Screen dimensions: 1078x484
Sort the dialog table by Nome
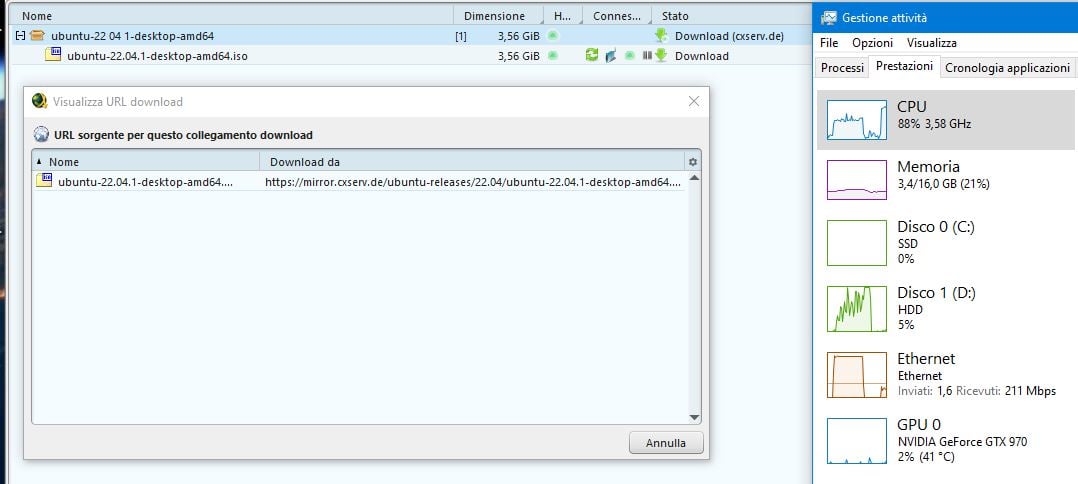[146, 162]
